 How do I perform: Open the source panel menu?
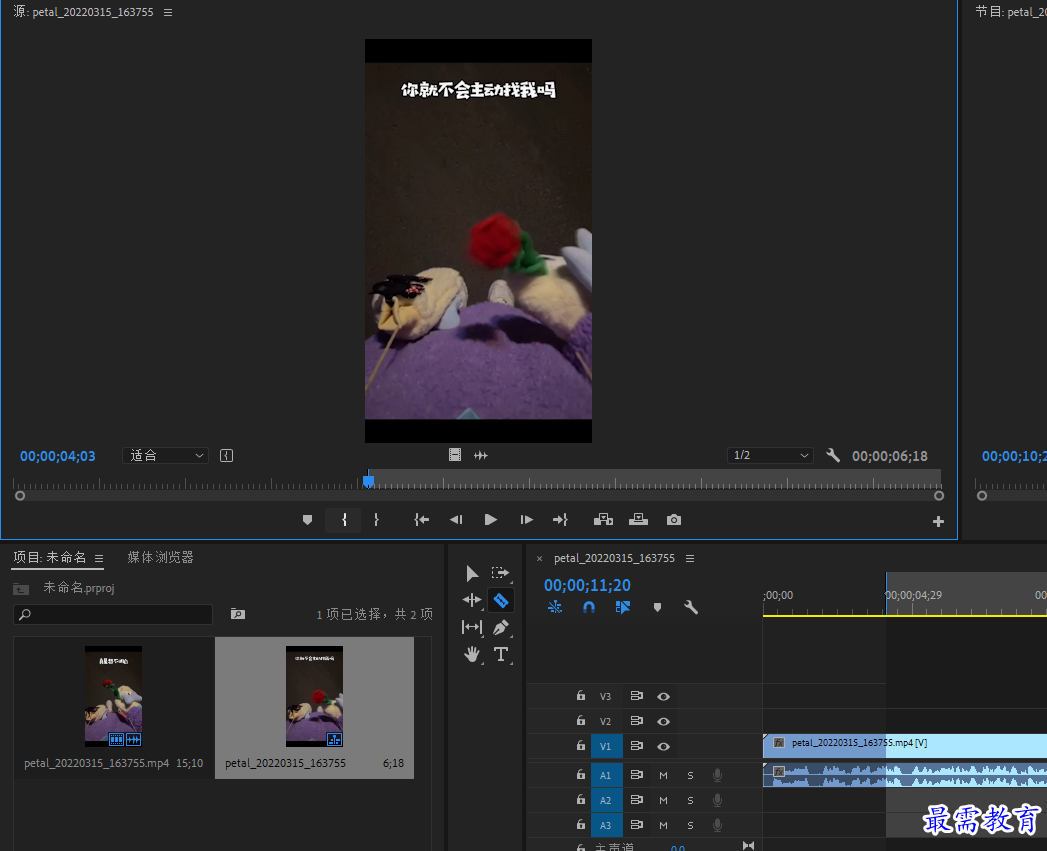[x=168, y=12]
